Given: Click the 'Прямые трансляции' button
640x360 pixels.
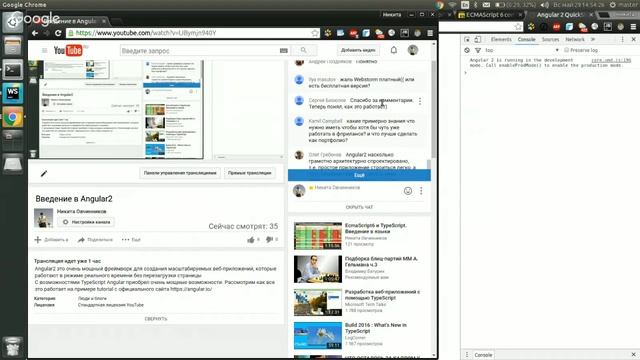Looking at the screenshot, I should [x=249, y=173].
